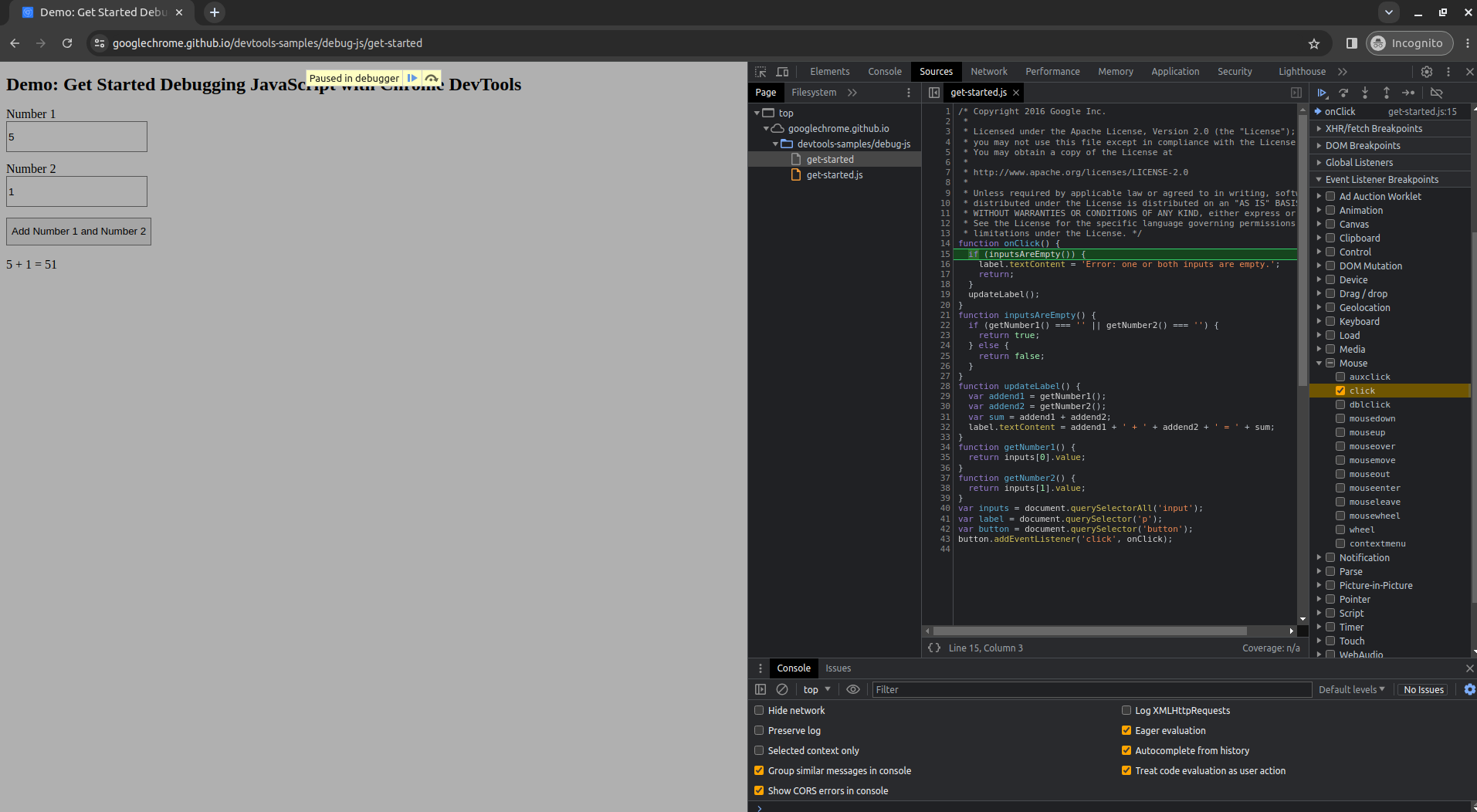Open the Filesystem tab in Sources sidebar
The image size is (1477, 812).
[813, 92]
